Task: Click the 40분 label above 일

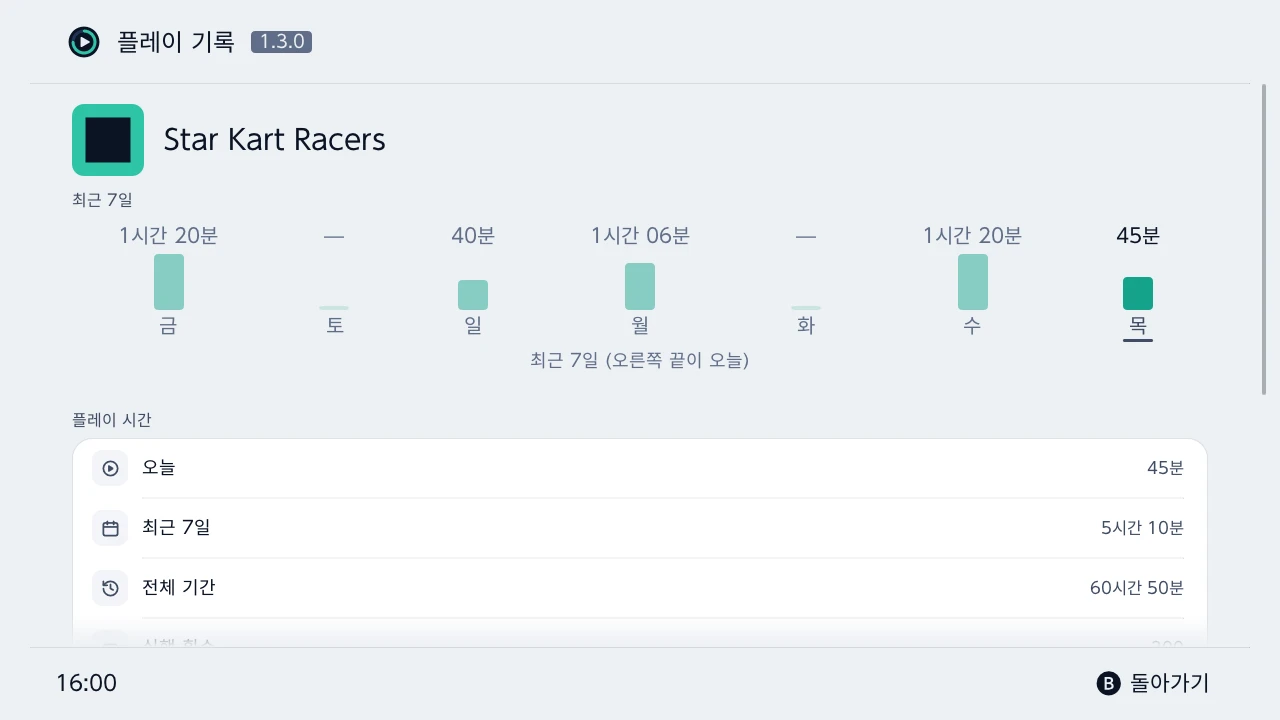Action: pos(473,236)
